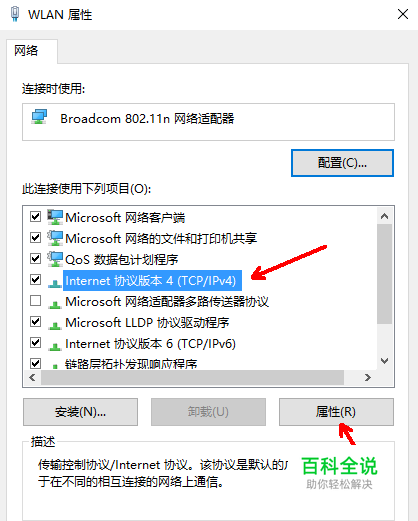Click the TCP/IPv6 protocol icon
The width and height of the screenshot is (418, 521).
pyautogui.click(x=55, y=346)
